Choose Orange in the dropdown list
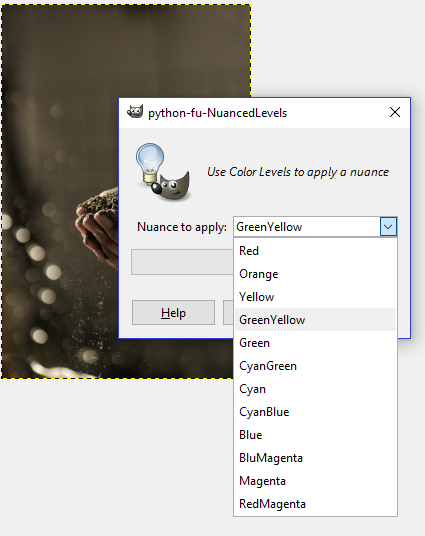 [315, 274]
